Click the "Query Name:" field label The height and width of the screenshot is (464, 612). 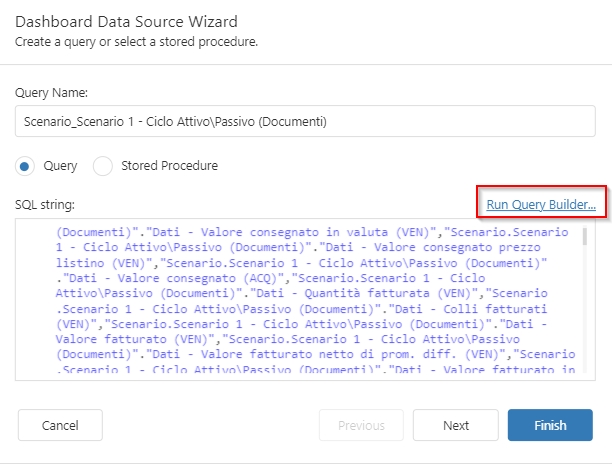point(51,92)
